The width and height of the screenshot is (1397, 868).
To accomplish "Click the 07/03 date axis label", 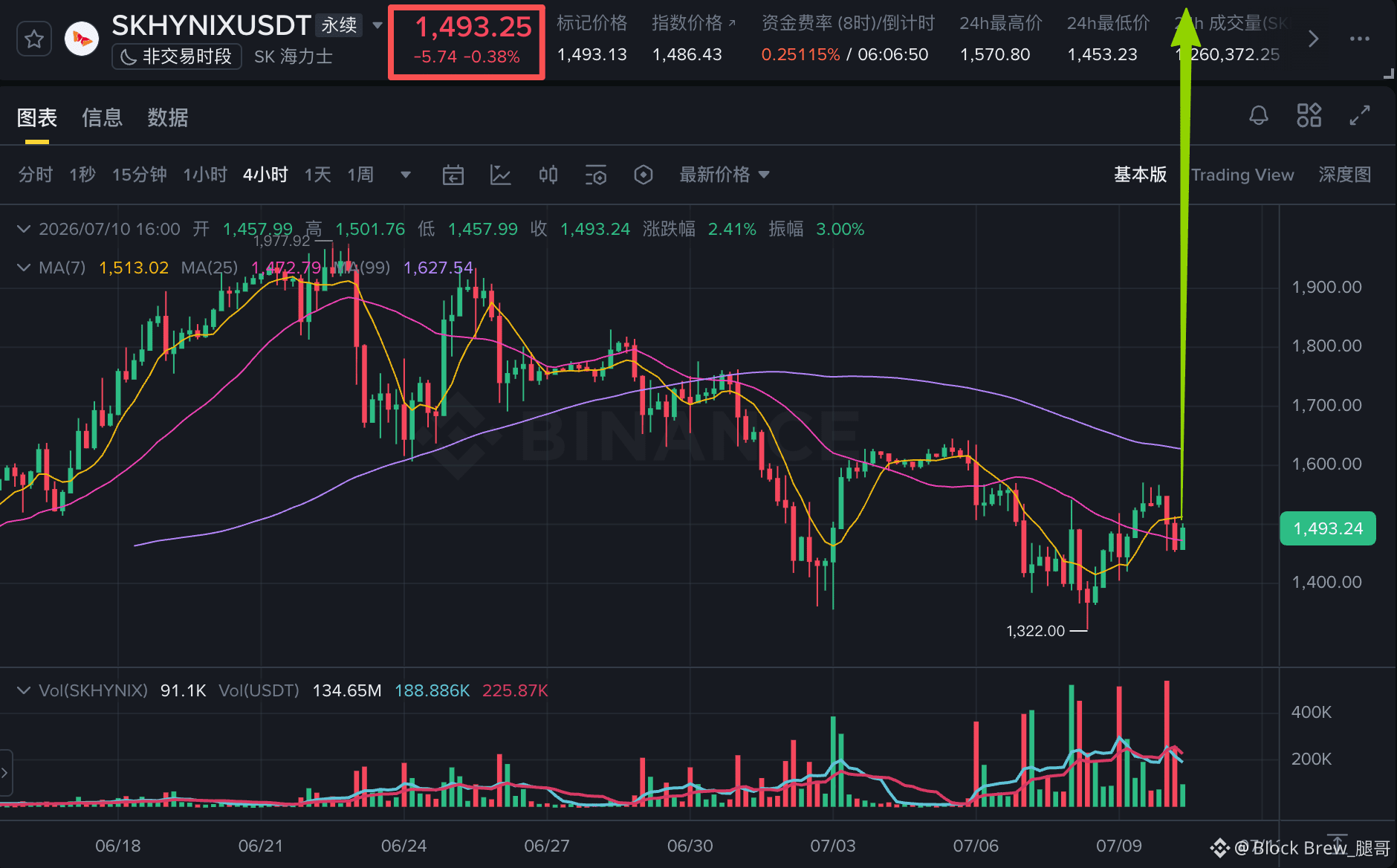I will (833, 846).
